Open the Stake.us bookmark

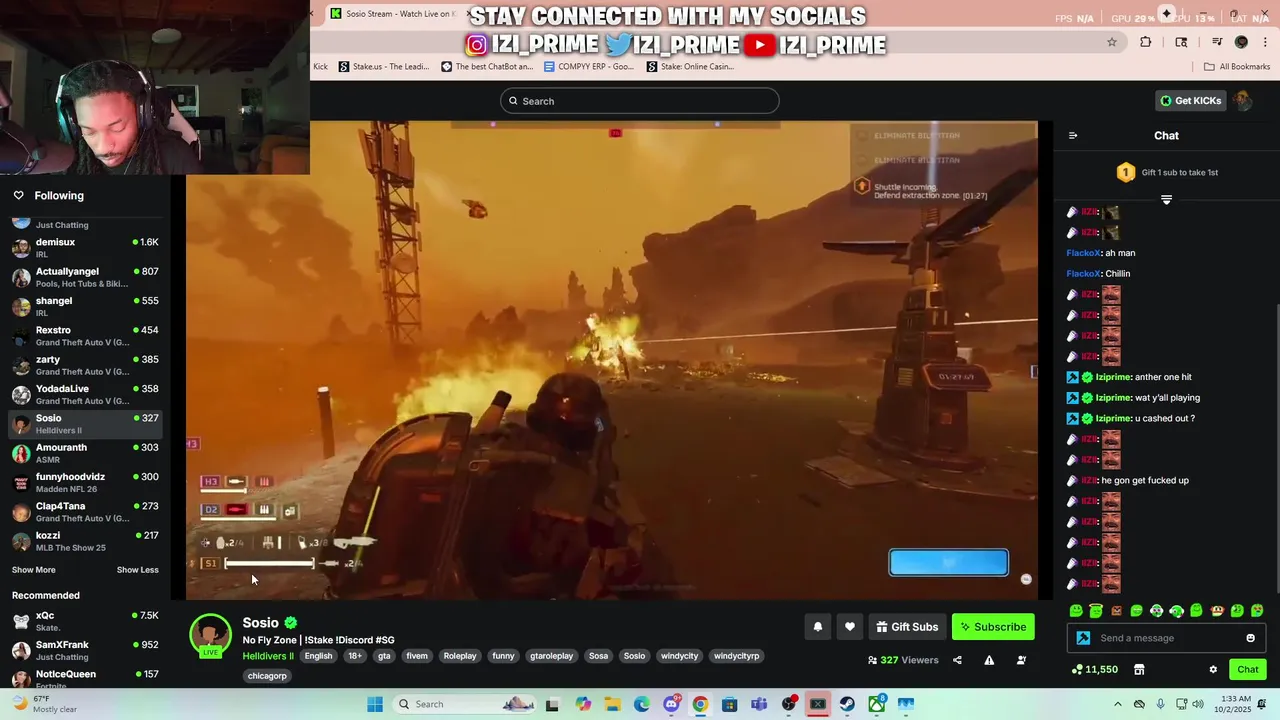(384, 67)
